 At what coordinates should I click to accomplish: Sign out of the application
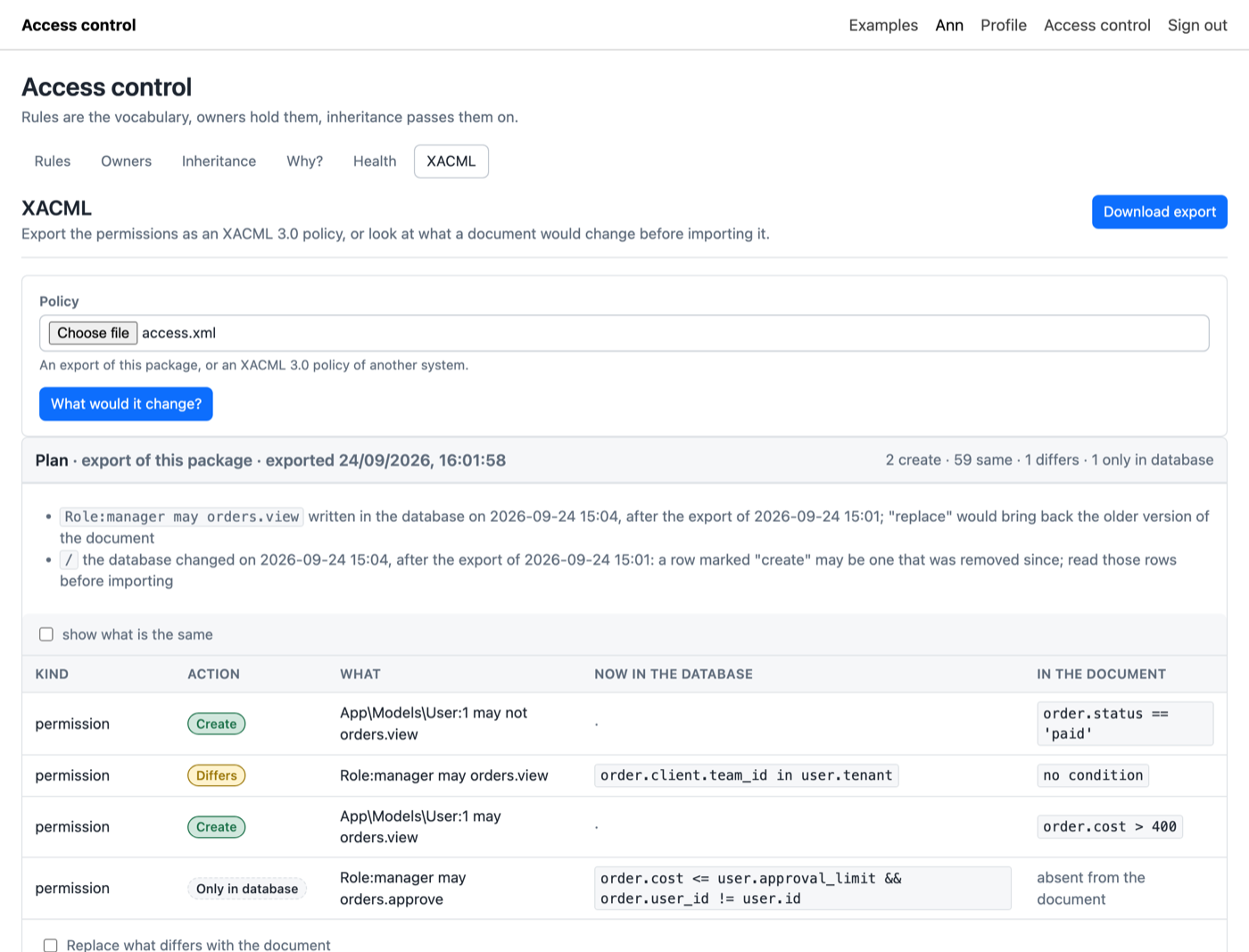click(x=1197, y=25)
